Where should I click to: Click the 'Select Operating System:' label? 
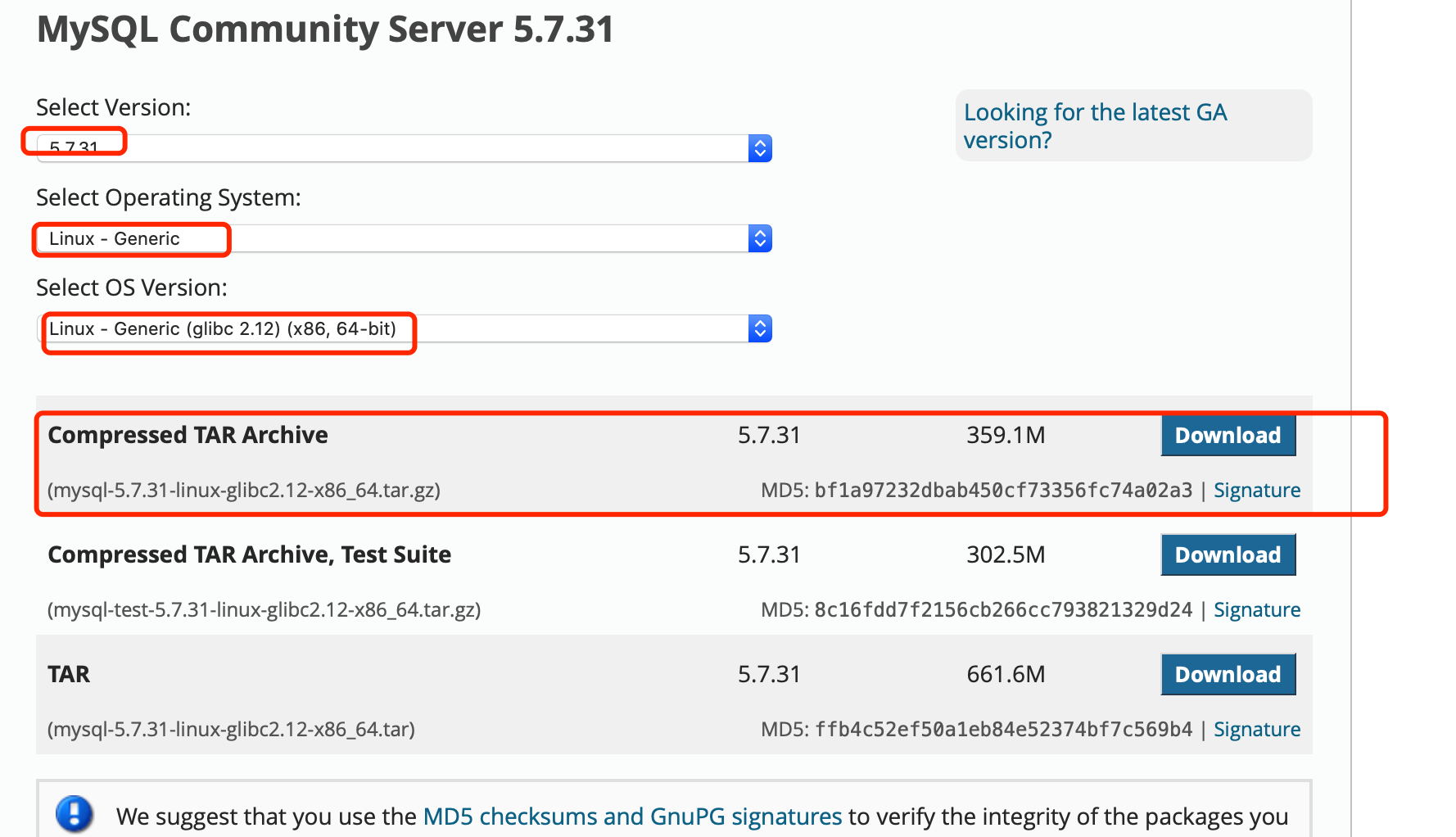(169, 197)
